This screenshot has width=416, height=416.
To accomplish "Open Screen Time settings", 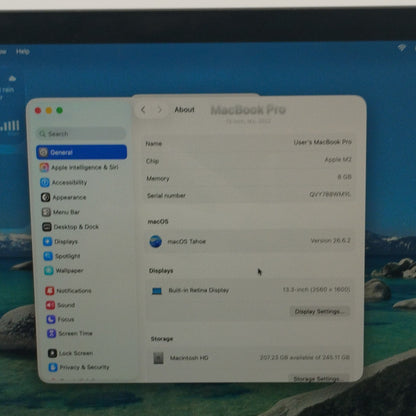I will click(x=70, y=333).
